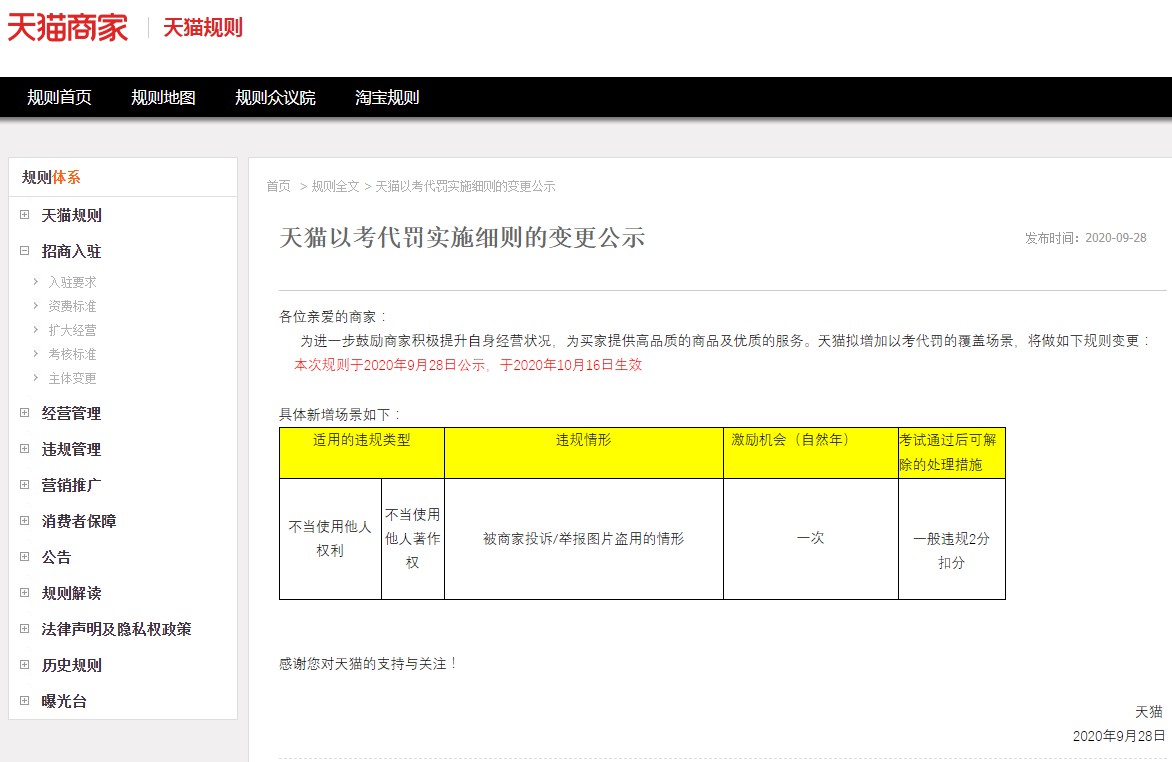Image resolution: width=1172 pixels, height=762 pixels.
Task: Open the 历史规则 sidebar category
Action: coord(72,665)
